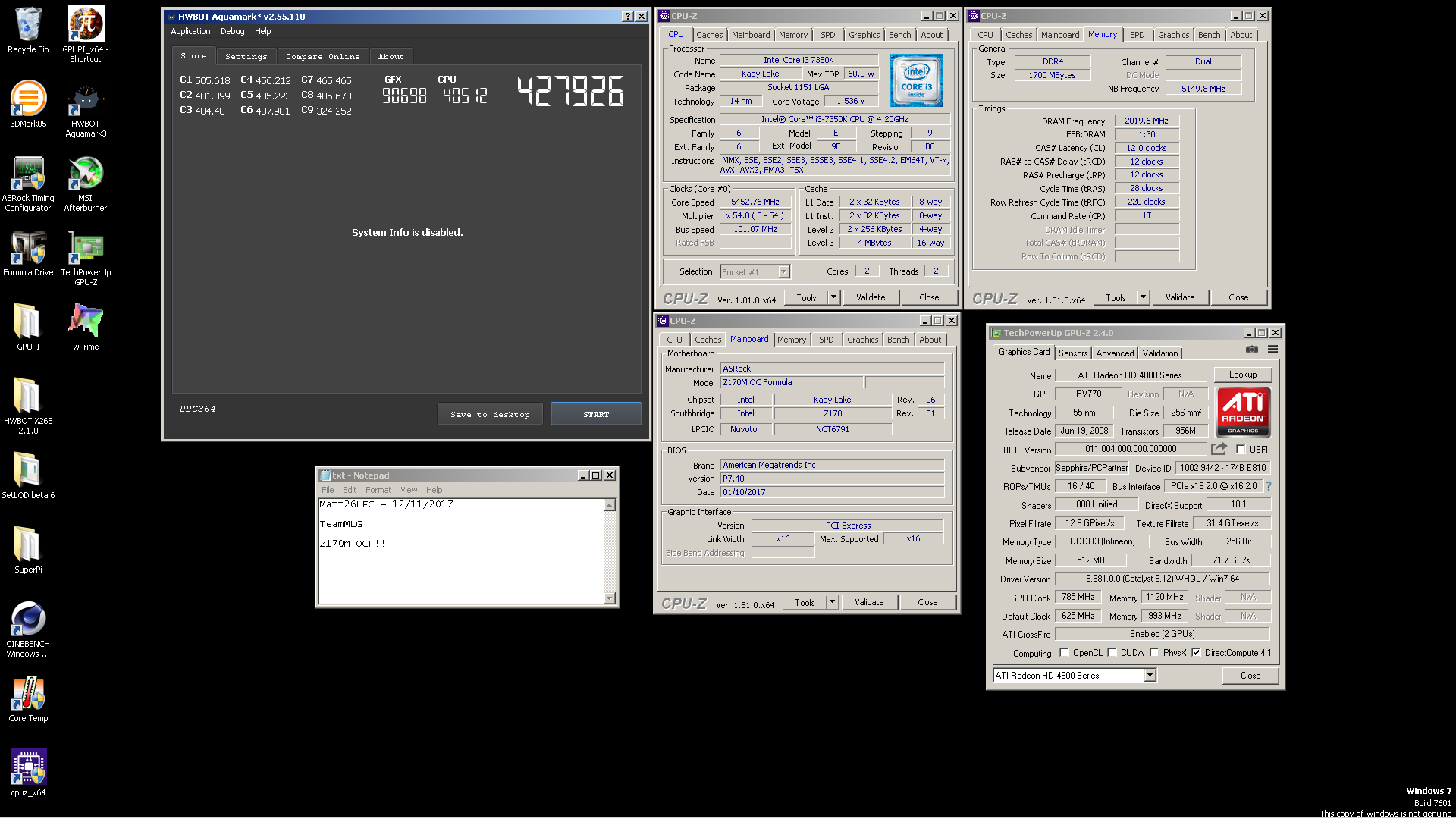Click bus interface question mark icon
This screenshot has width=1456, height=819.
1268,486
